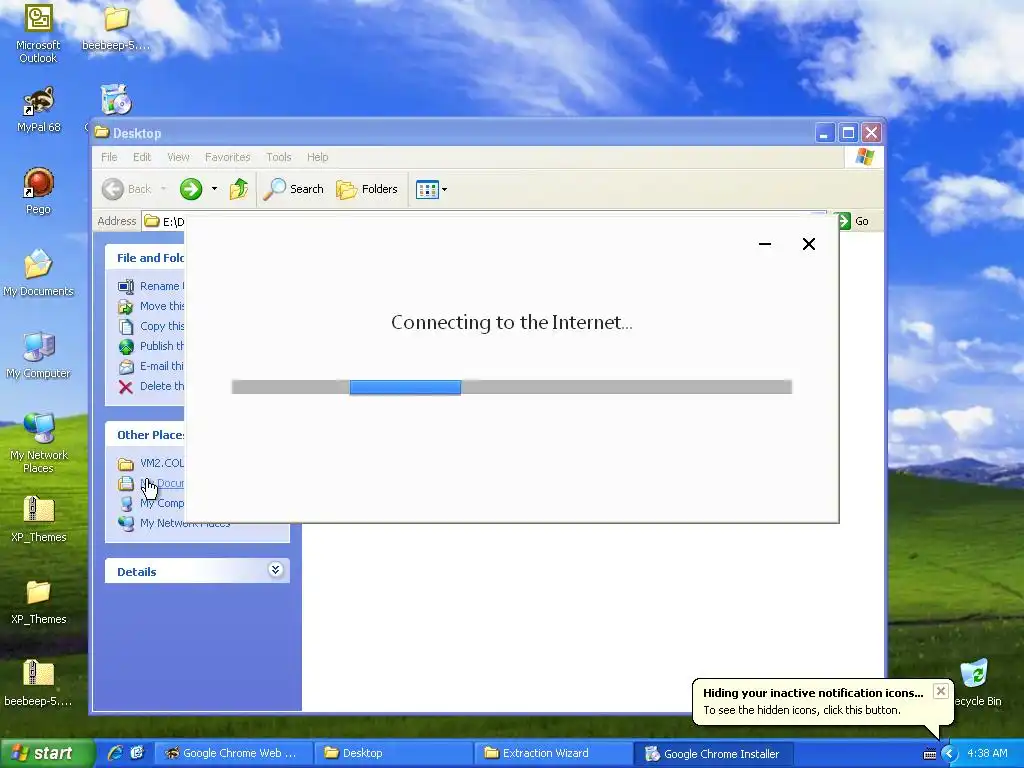1024x768 pixels.
Task: Click E-mail this item task link
Action: point(152,366)
